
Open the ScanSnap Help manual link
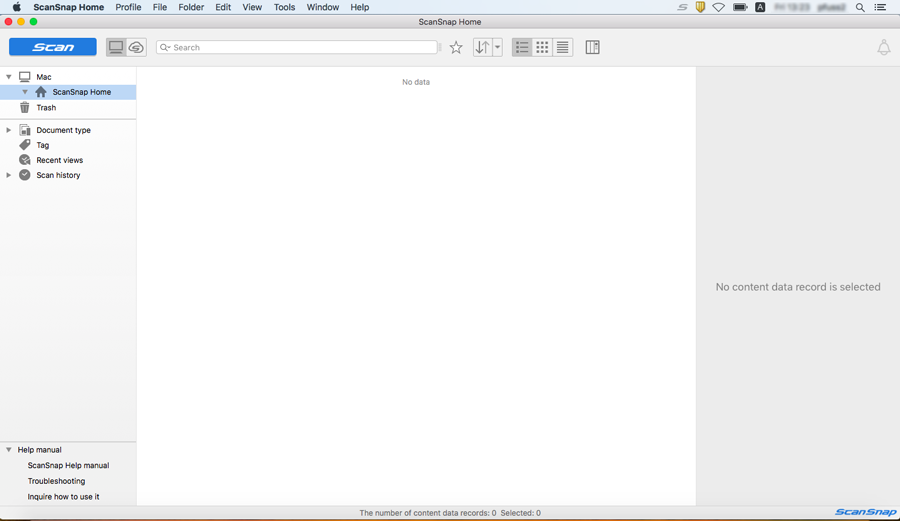(68, 465)
